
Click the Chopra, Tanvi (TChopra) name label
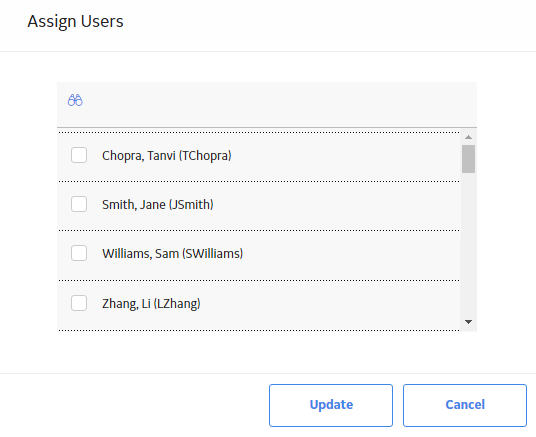167,156
